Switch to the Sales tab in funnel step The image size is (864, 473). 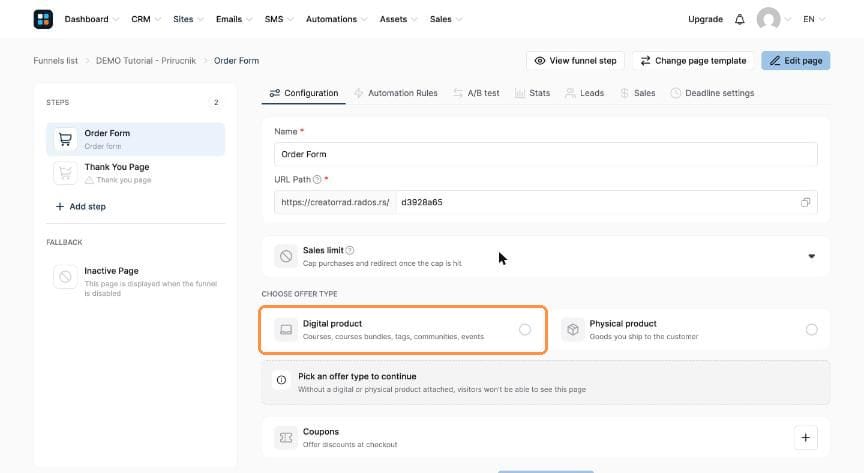pyautogui.click(x=638, y=93)
